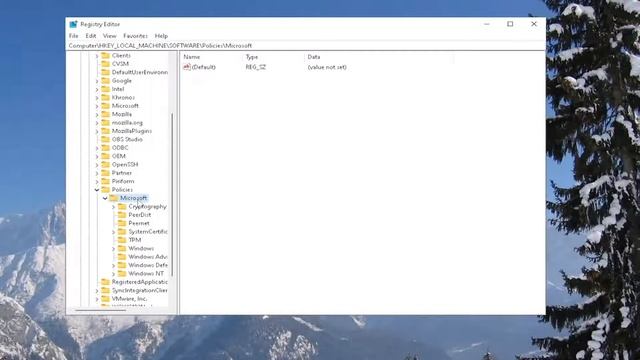640x360 pixels.
Task: Click the Windows Adv folder icon
Action: pos(122,257)
